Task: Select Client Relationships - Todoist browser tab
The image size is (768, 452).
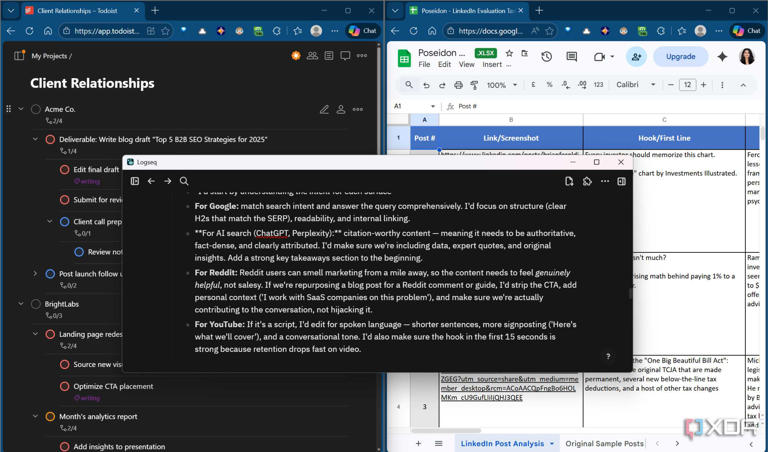Action: [x=82, y=10]
